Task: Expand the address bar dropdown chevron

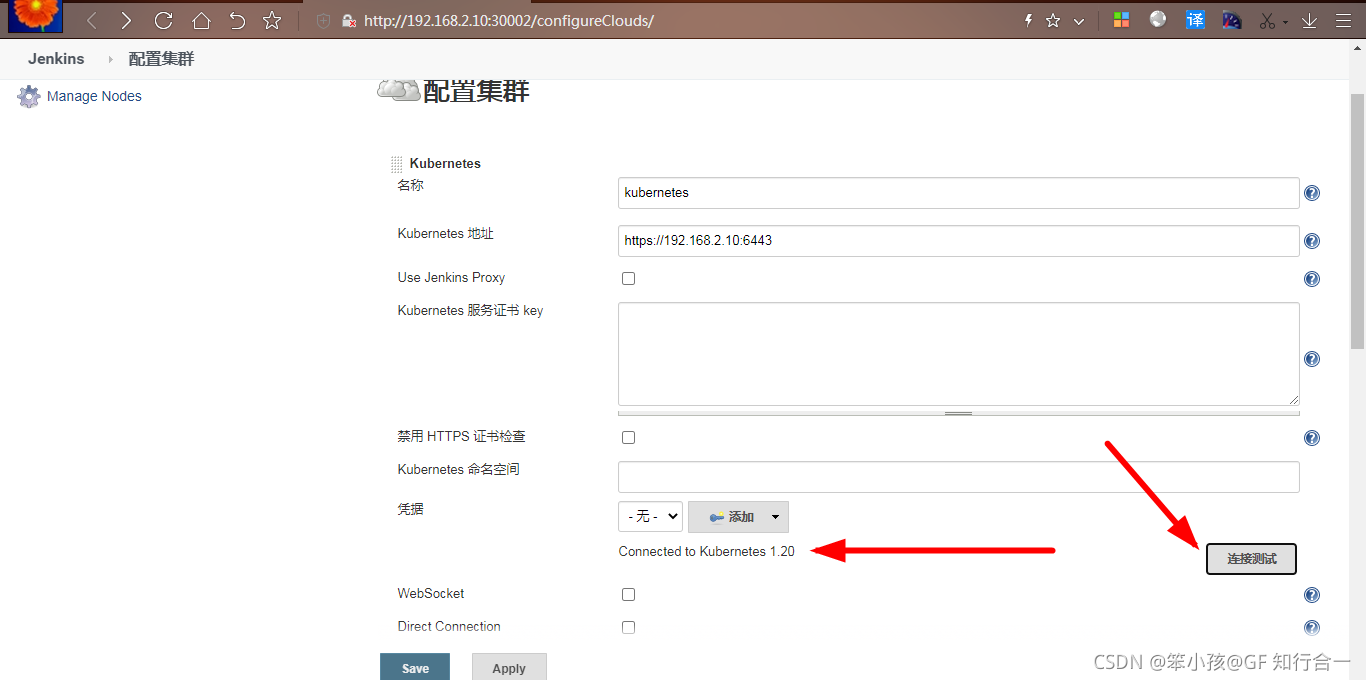Action: (1079, 21)
